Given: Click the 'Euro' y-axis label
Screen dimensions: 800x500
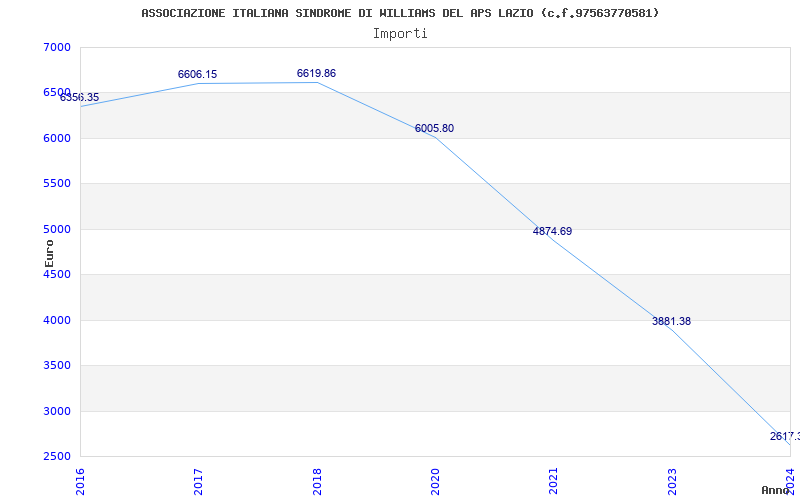Looking at the screenshot, I should pos(49,254).
